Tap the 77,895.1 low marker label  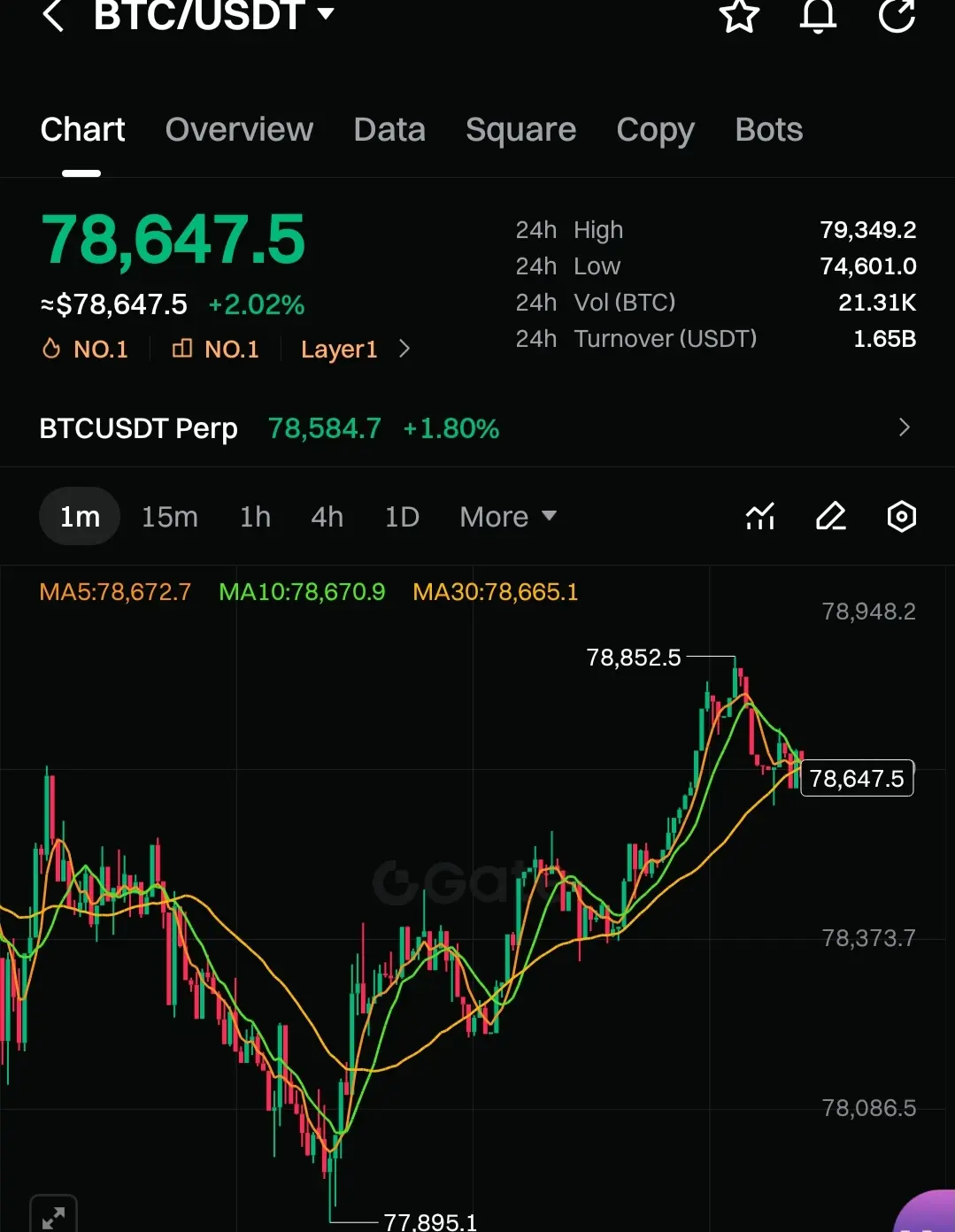pyautogui.click(x=430, y=1222)
